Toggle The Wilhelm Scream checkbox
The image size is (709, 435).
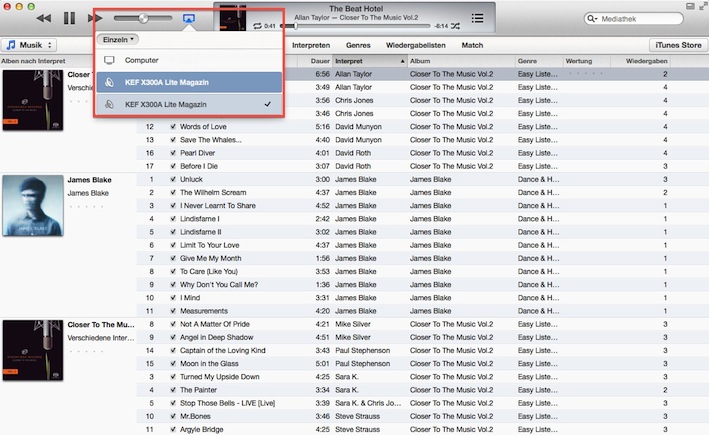[173, 192]
